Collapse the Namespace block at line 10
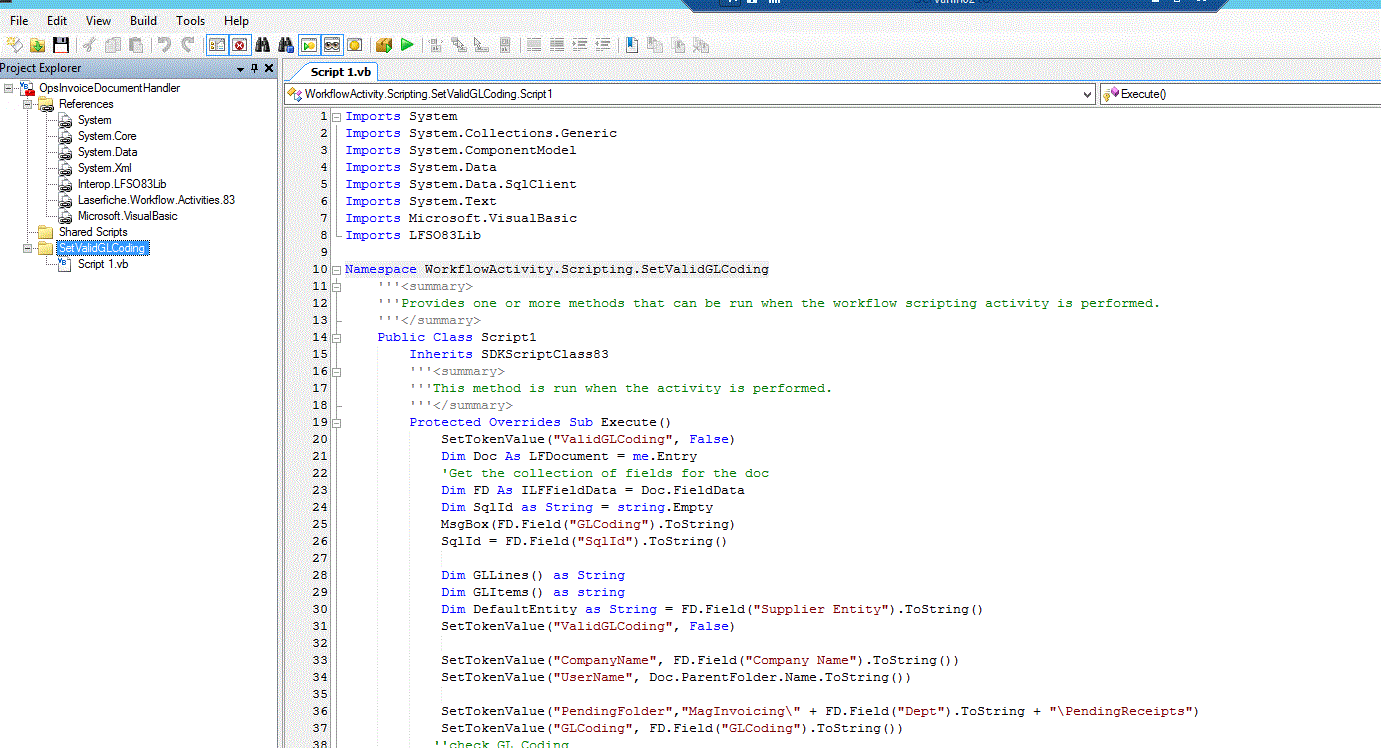Screen dimensions: 1381x748 pyautogui.click(x=336, y=270)
